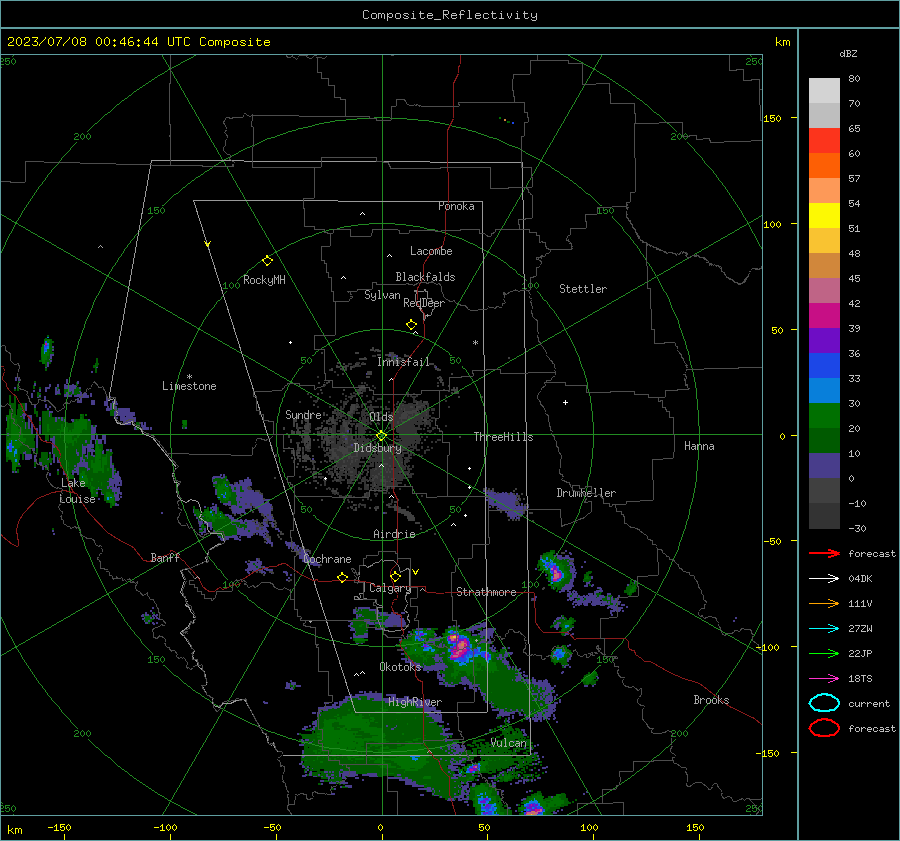900x841 pixels.
Task: Click the 2023/07/08 00:46:44 UTC timestamp
Action: click(138, 42)
